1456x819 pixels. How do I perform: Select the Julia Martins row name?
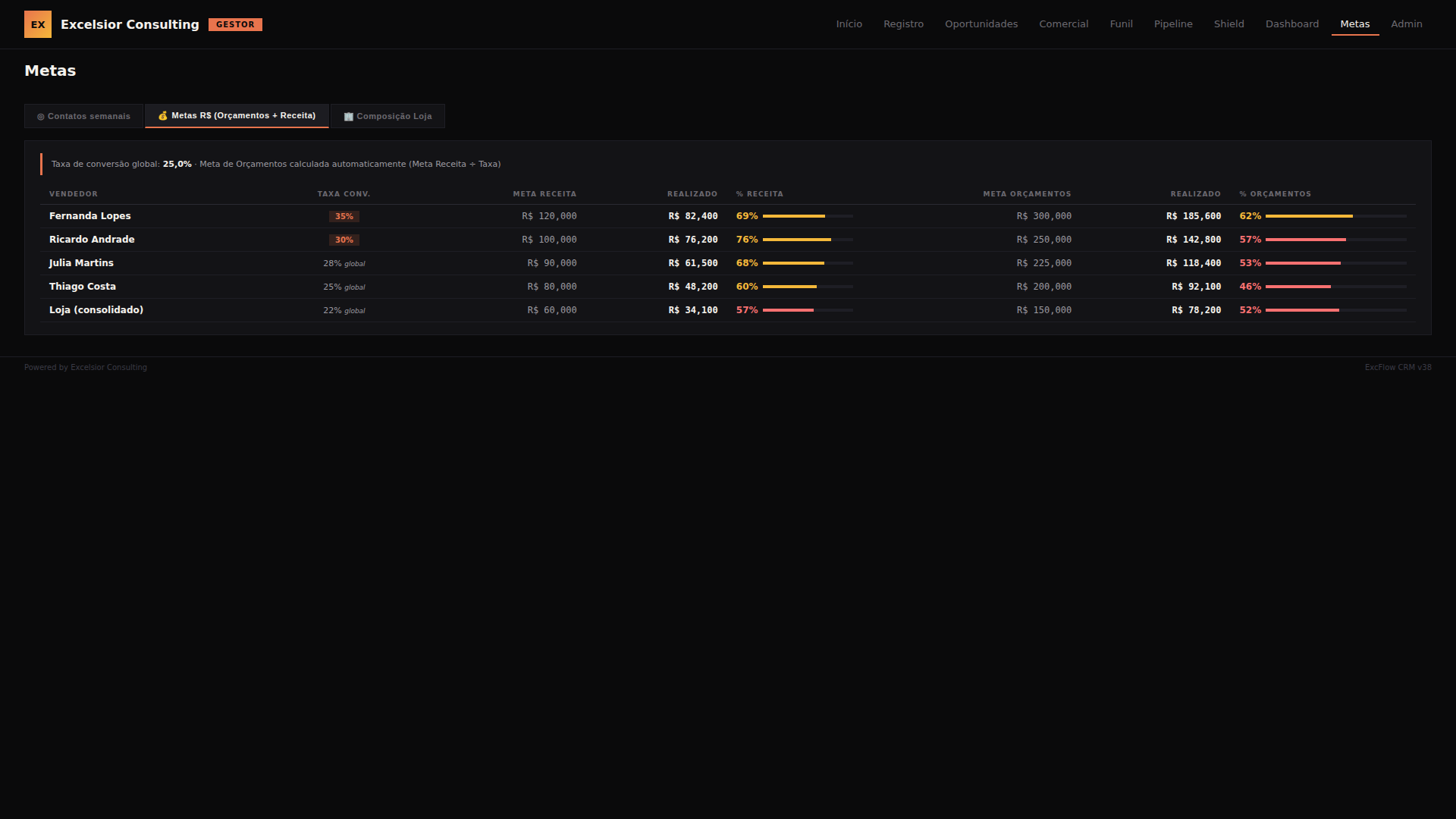coord(81,263)
